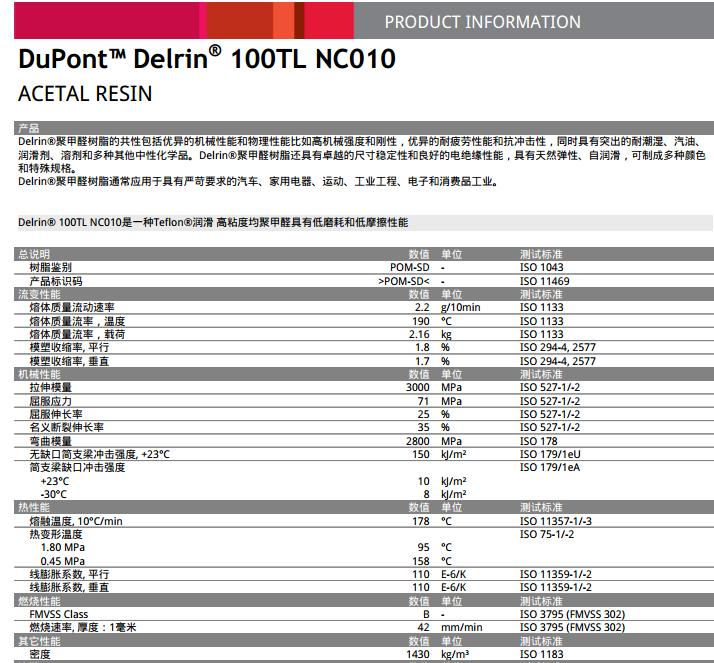
Task: Click 无缺口简支梁冲击强度, +23°C label
Action: (99, 454)
